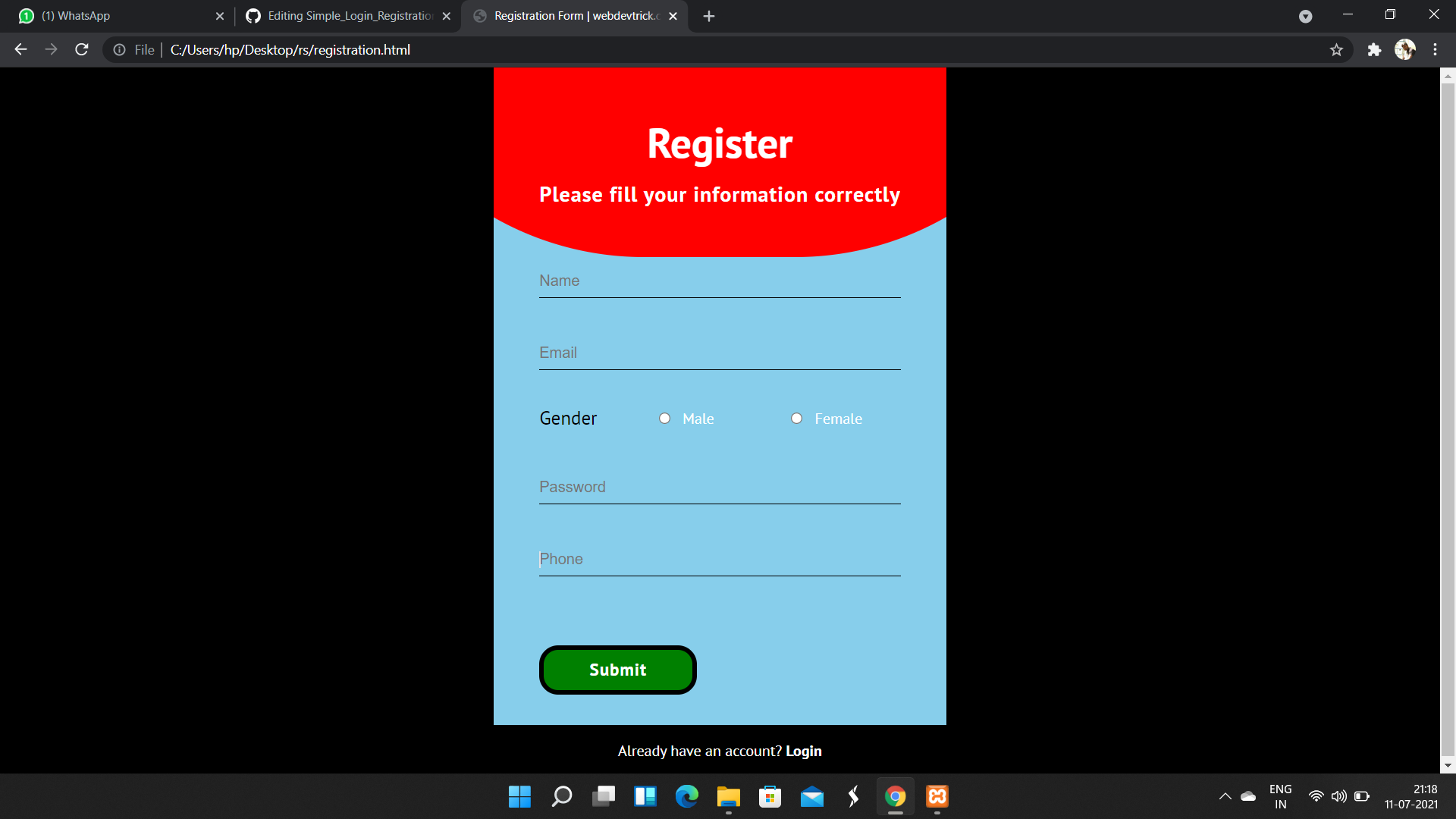Select the Male gender radio button
Image resolution: width=1456 pixels, height=819 pixels.
coord(664,419)
